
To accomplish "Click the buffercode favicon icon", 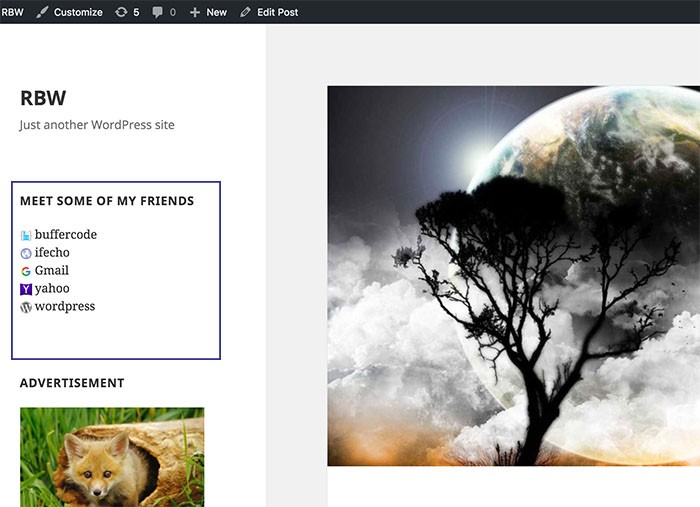I will click(x=26, y=235).
